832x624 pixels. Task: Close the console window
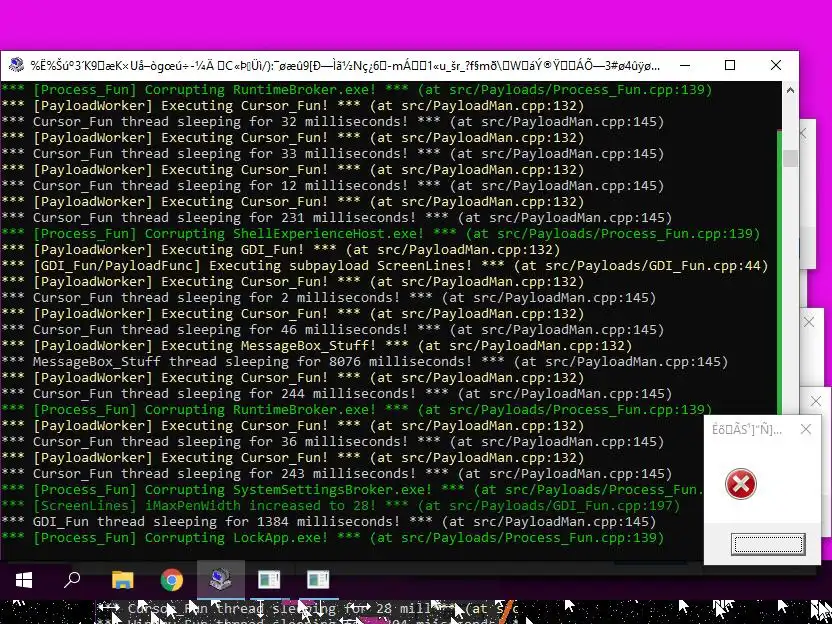tap(776, 65)
